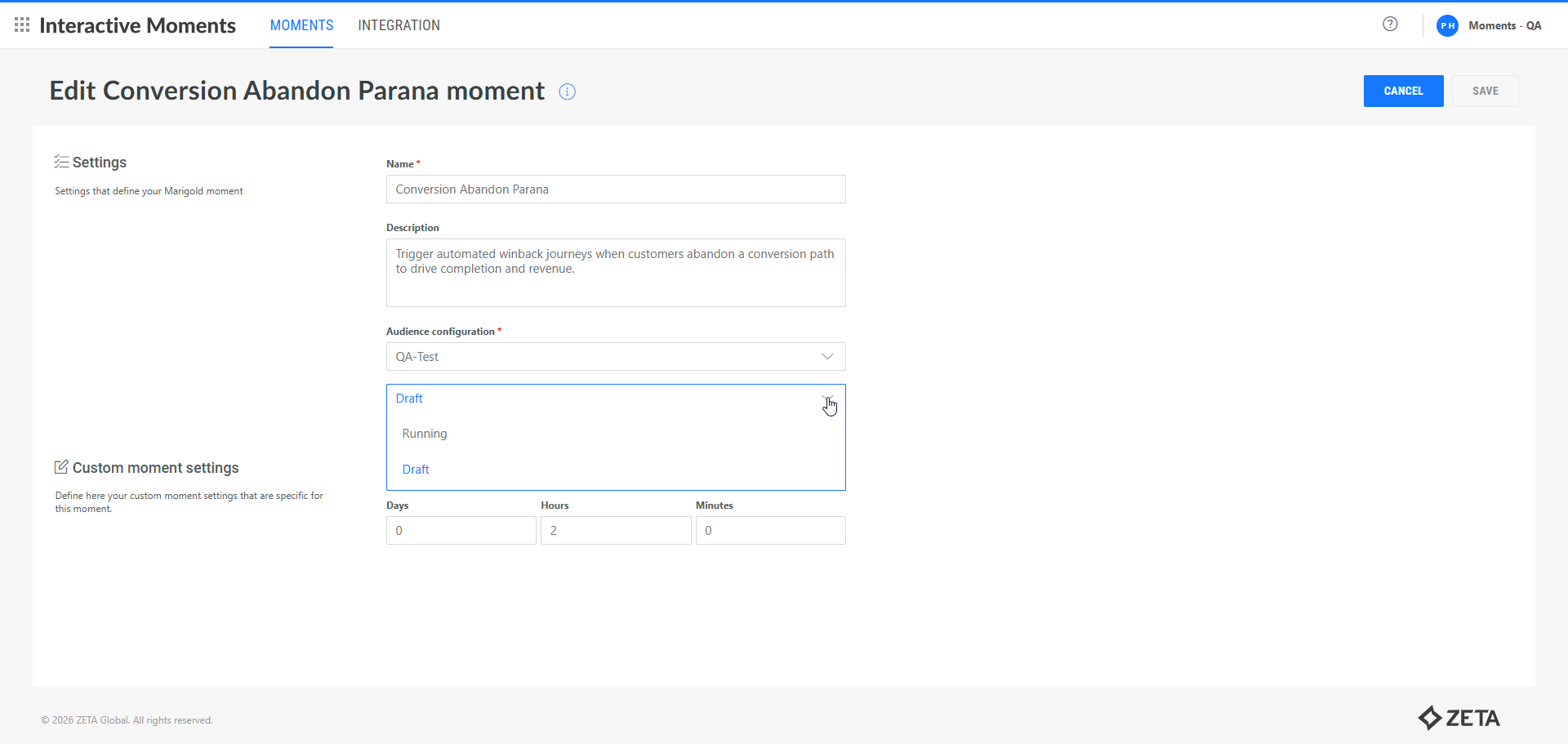
Task: Click the ZETA logo in the footer
Action: coord(1459,718)
